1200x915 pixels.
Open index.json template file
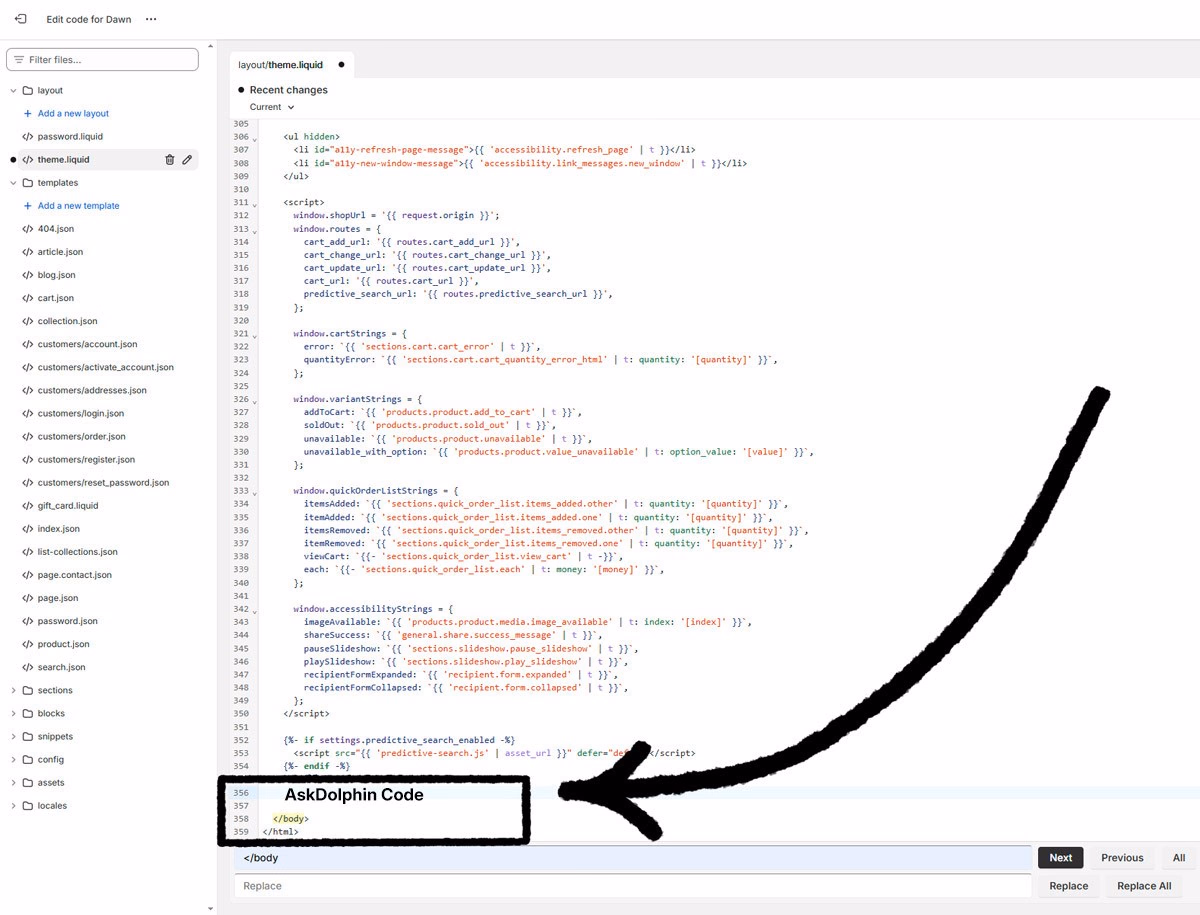pos(59,527)
